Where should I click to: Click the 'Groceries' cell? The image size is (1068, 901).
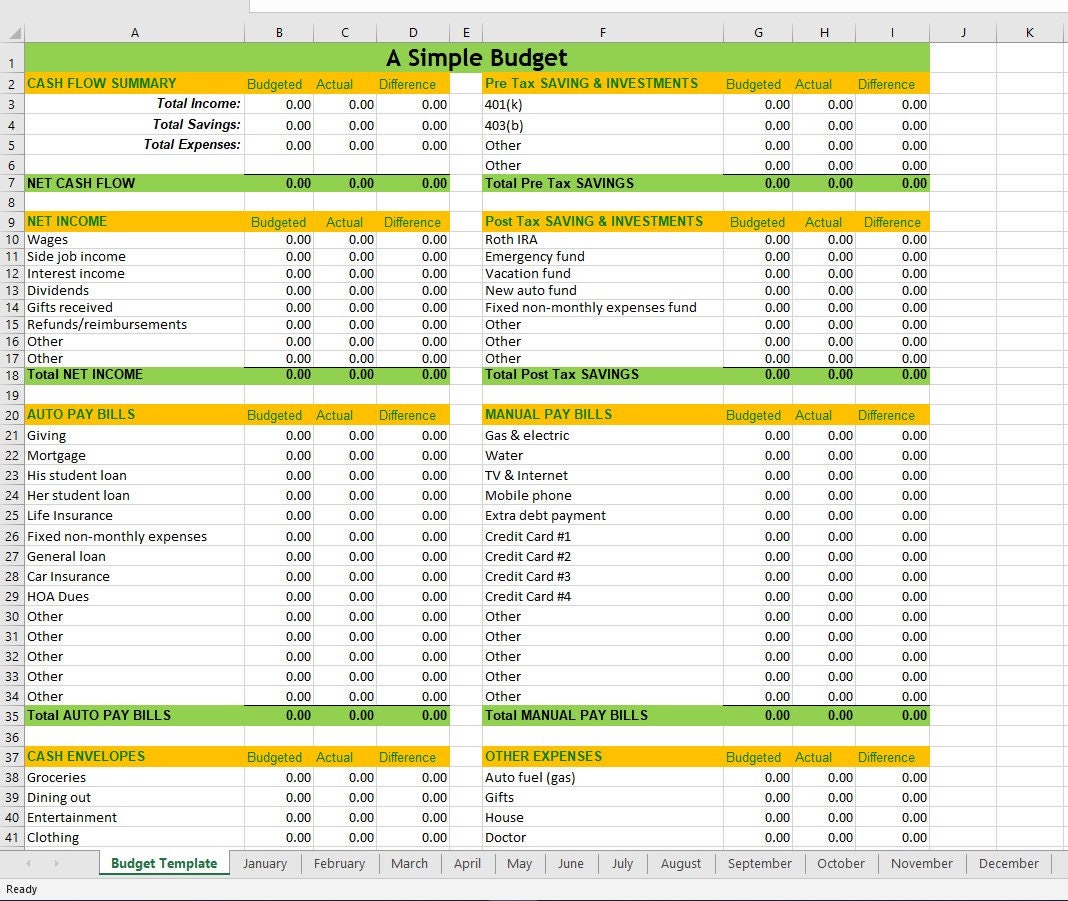click(134, 778)
